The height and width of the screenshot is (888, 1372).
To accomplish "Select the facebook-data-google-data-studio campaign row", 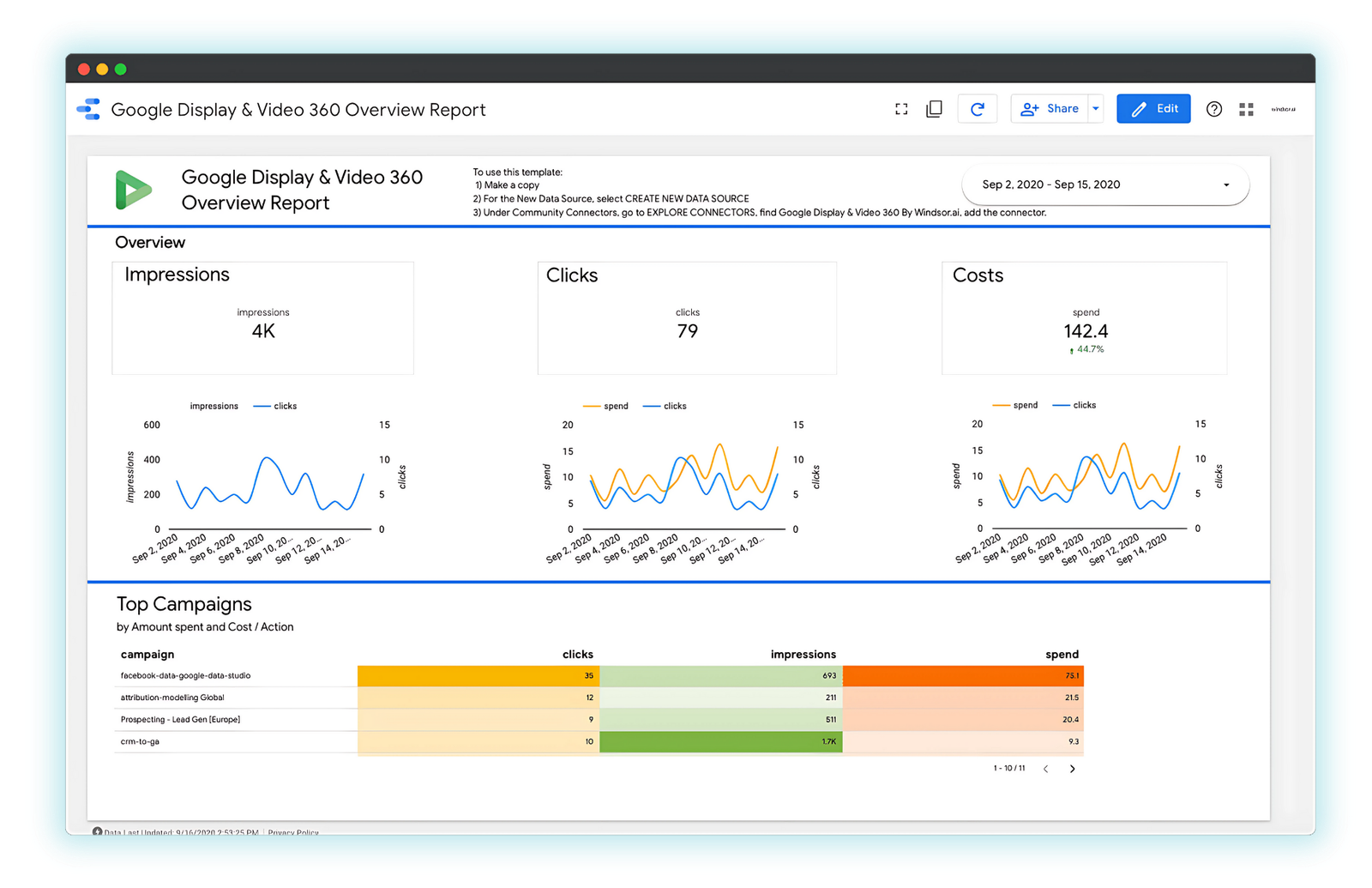I will tap(186, 676).
